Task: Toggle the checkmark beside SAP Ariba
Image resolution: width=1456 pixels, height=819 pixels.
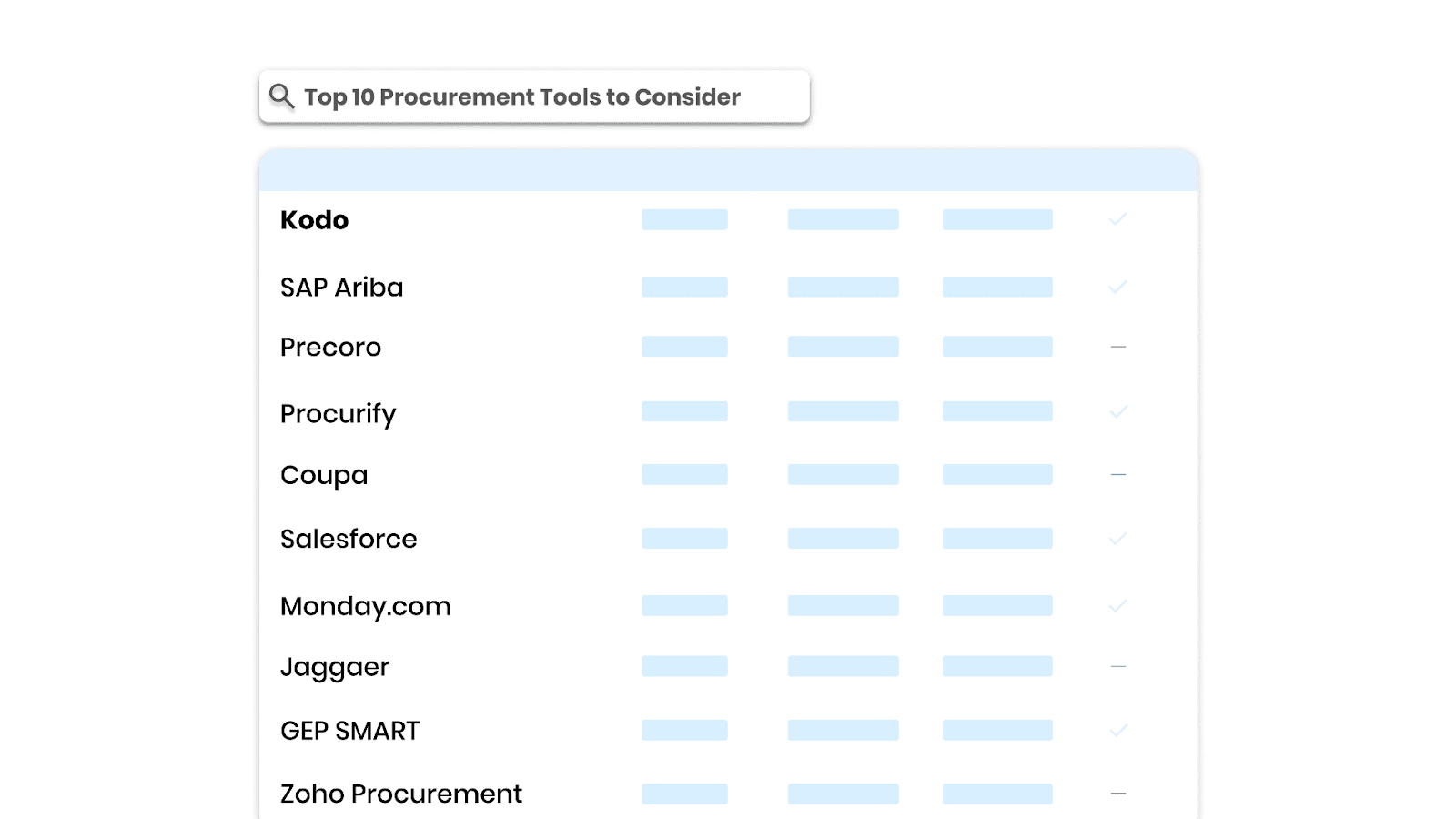Action: [1117, 287]
